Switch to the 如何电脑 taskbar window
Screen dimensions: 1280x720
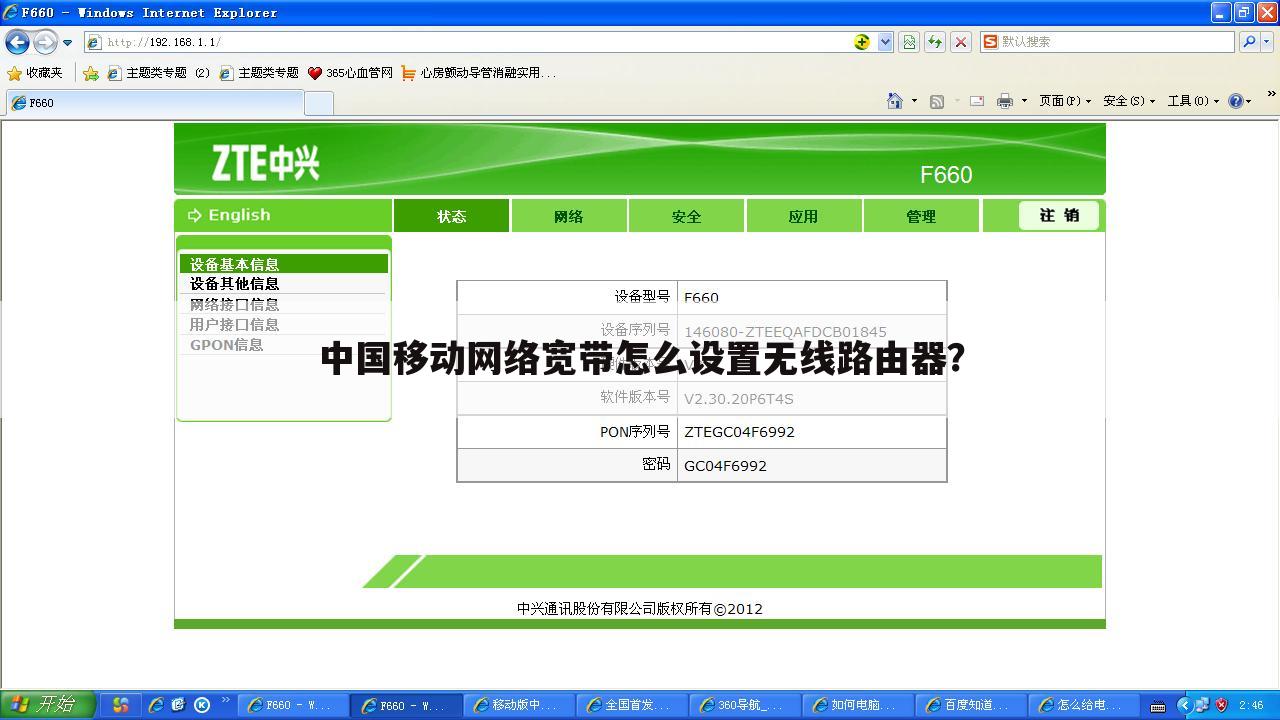pyautogui.click(x=857, y=705)
